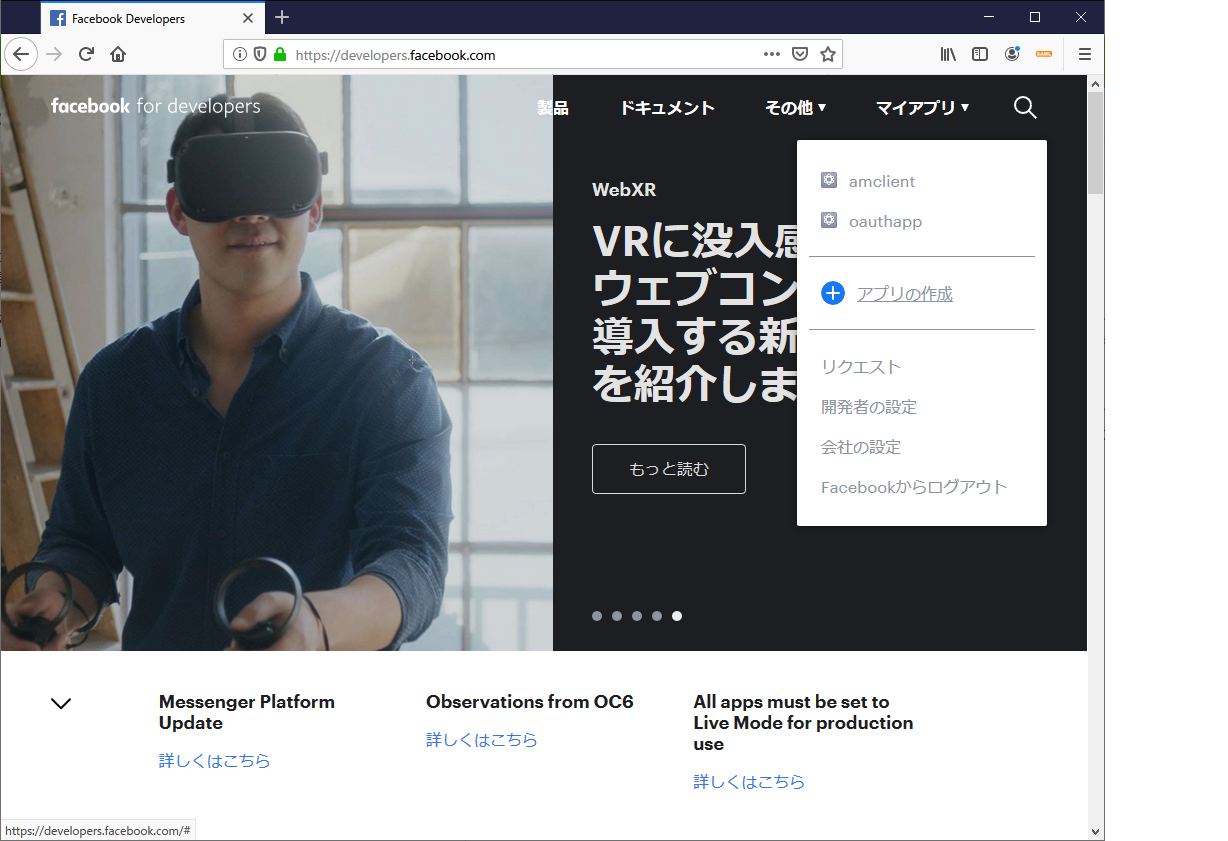The width and height of the screenshot is (1228, 841).
Task: Choose Facebookからログアウト
Action: [x=914, y=487]
